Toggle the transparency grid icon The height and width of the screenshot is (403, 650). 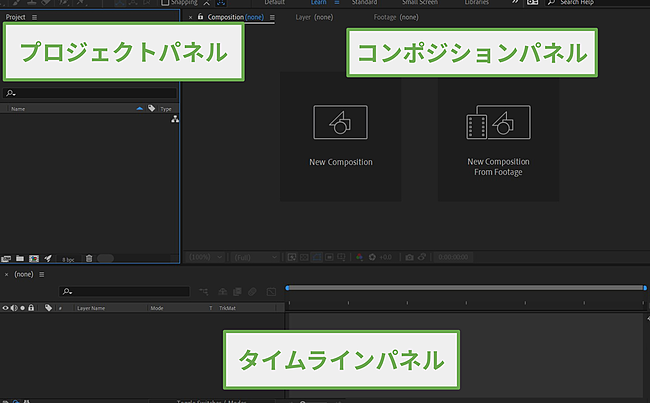point(304,257)
